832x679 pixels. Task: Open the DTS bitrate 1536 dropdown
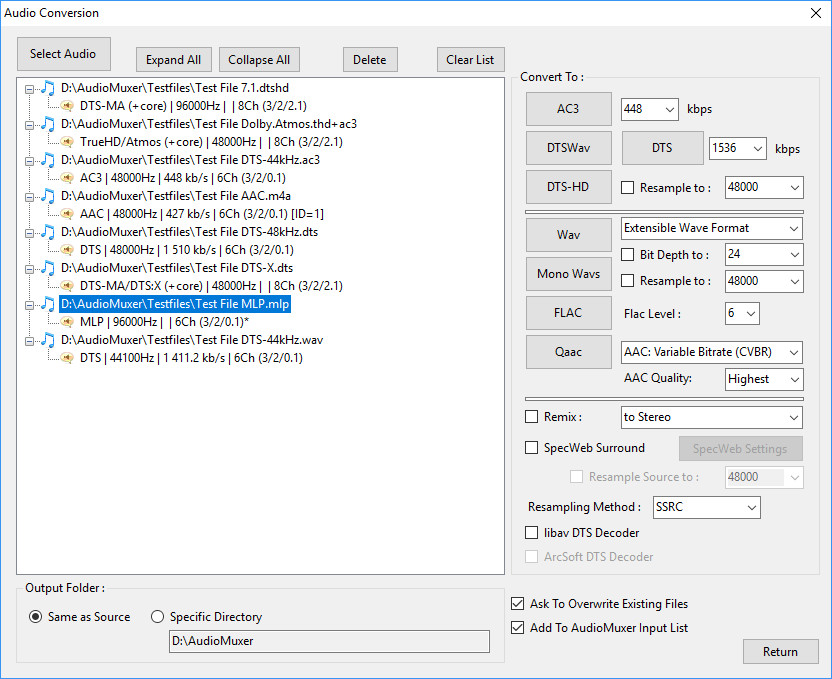coord(738,149)
